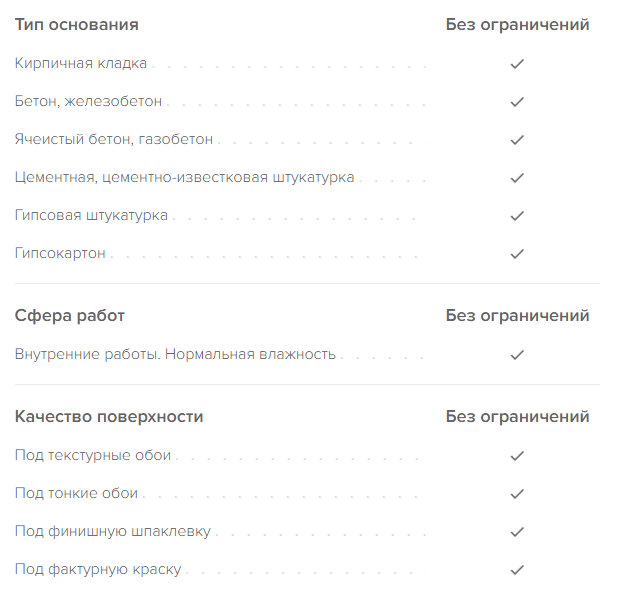Click Без ограничений header in Тип основания
The height and width of the screenshot is (589, 626).
517,25
